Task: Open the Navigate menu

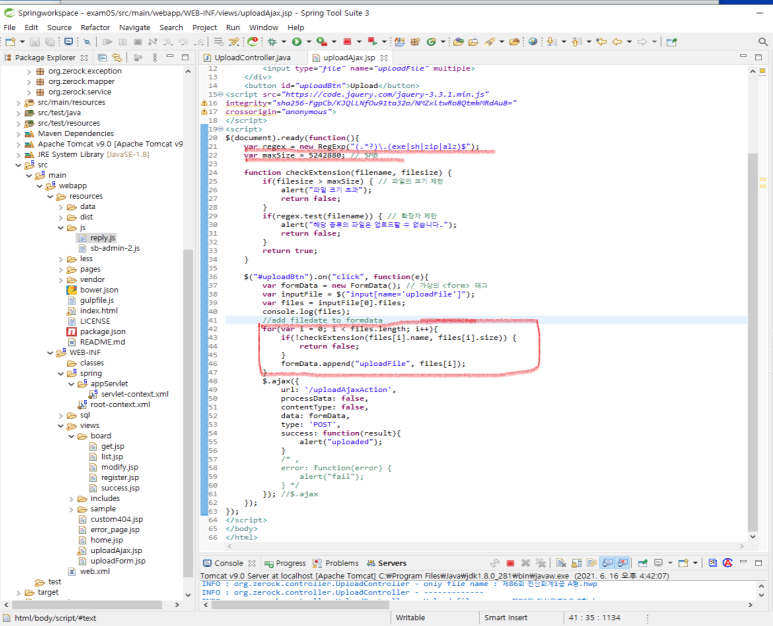Action: [135, 28]
